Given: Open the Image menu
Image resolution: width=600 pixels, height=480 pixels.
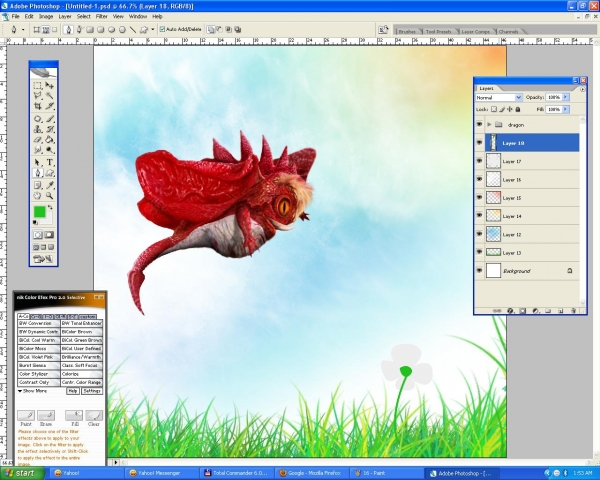Looking at the screenshot, I should pos(46,16).
